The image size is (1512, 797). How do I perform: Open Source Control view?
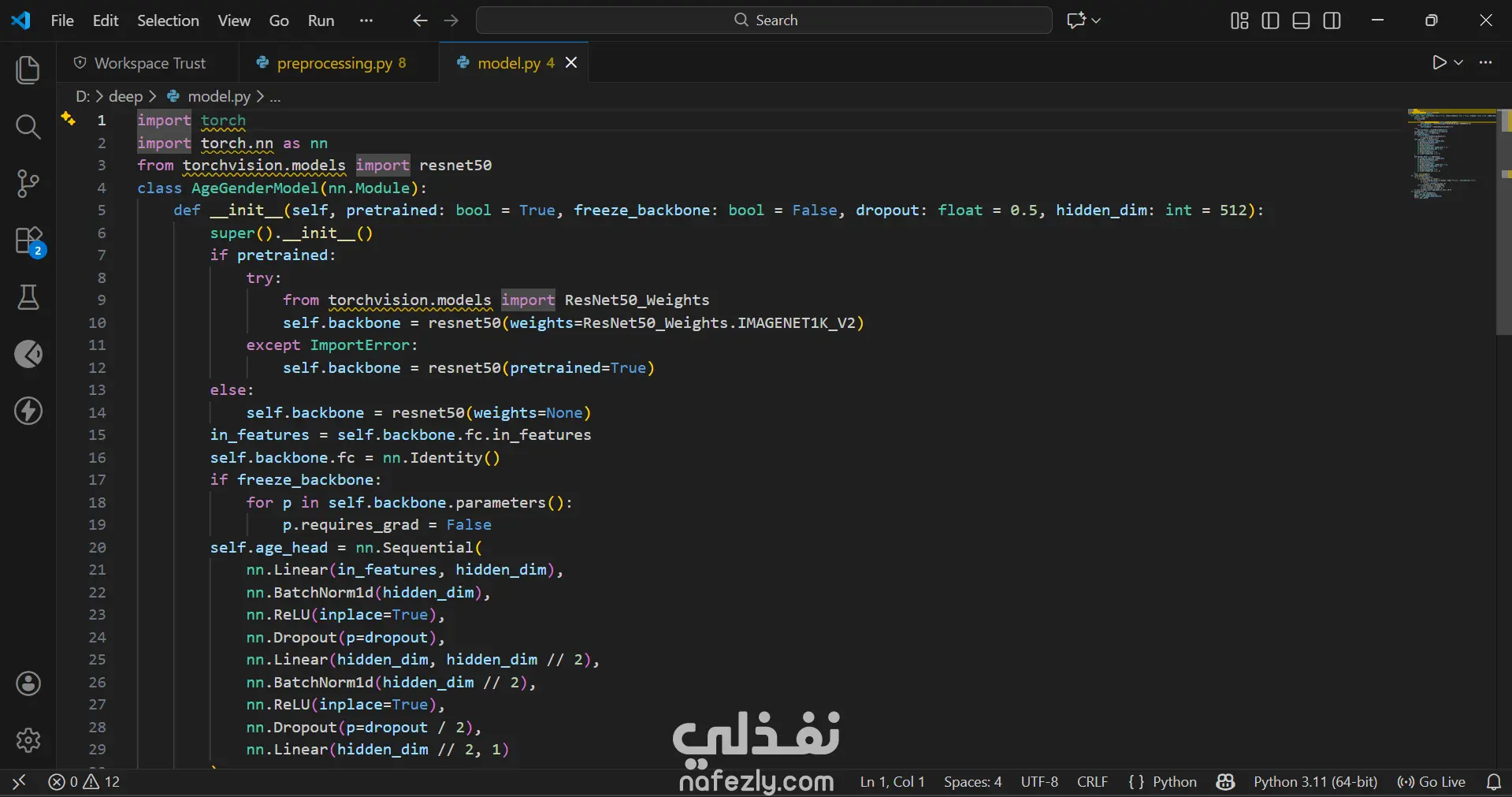(28, 183)
